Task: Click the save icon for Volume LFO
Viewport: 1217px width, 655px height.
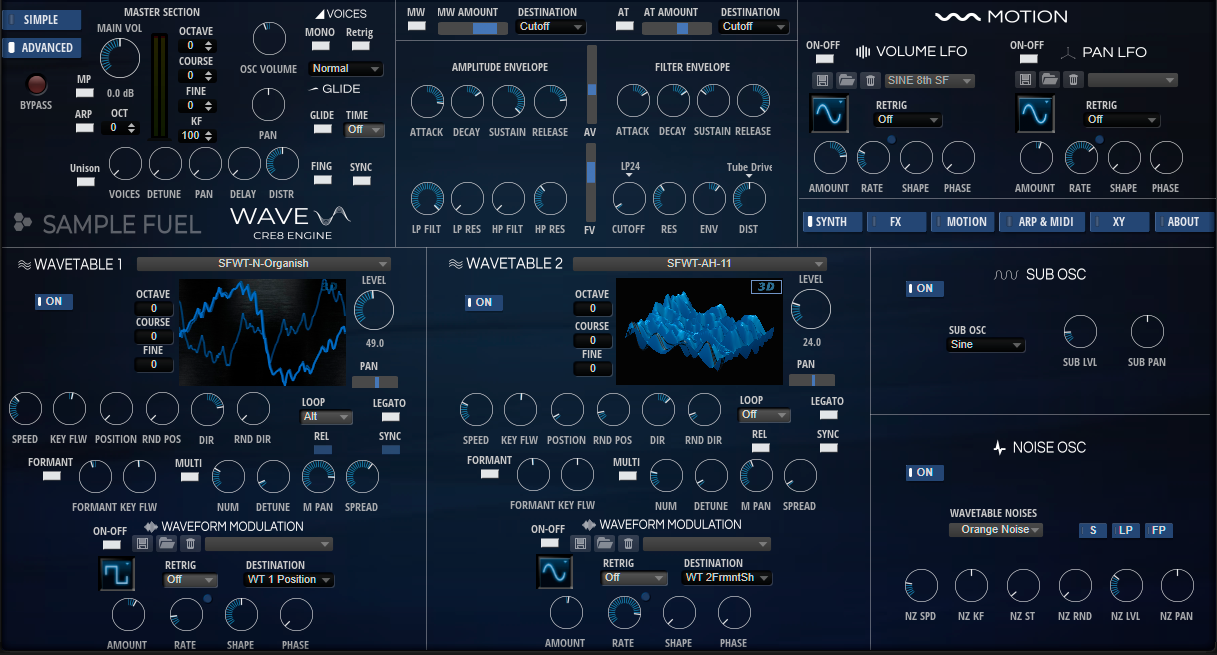Action: point(823,81)
